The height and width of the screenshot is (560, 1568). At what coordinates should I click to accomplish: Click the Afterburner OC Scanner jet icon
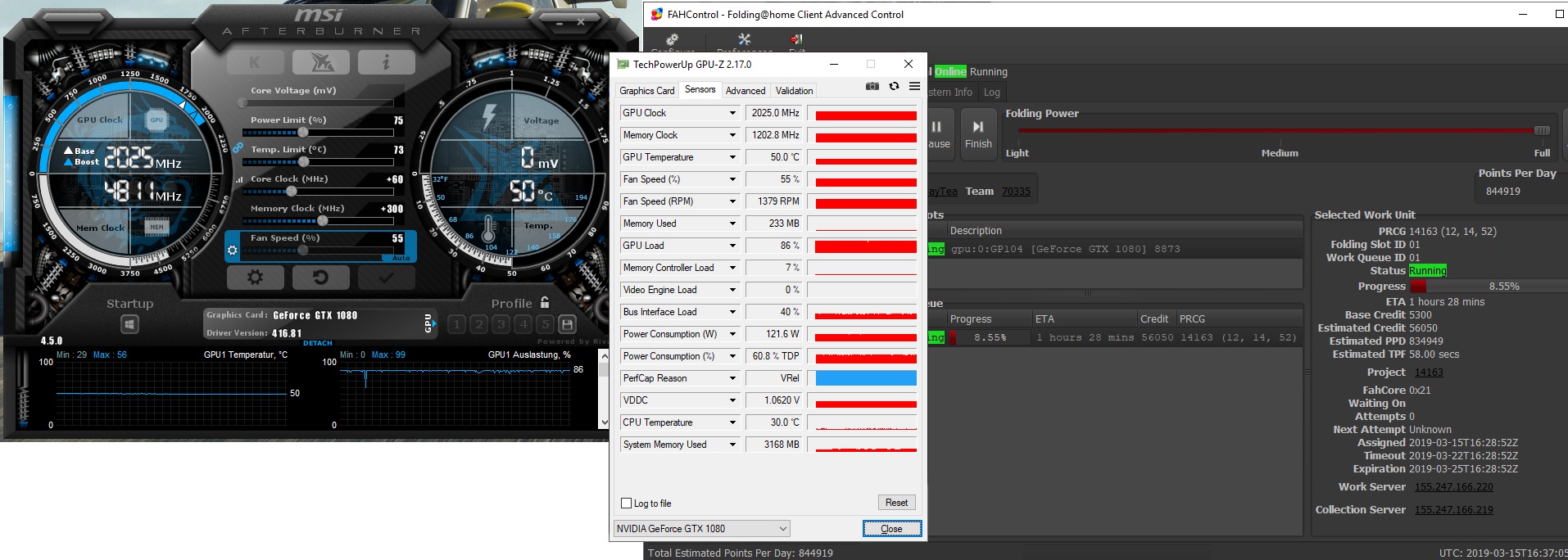pyautogui.click(x=320, y=62)
